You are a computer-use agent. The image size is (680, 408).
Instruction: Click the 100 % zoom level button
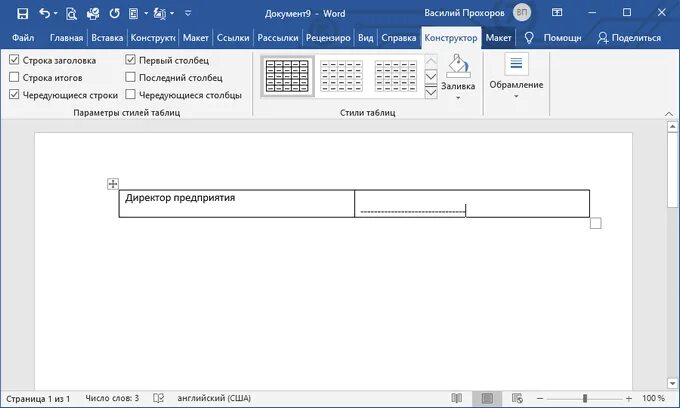(653, 398)
